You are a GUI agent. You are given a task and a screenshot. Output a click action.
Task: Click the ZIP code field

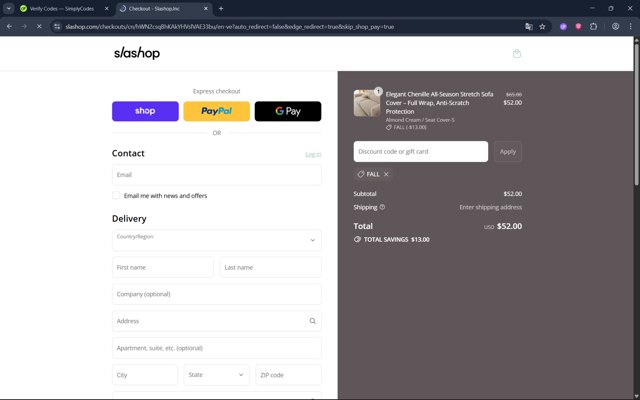point(288,375)
